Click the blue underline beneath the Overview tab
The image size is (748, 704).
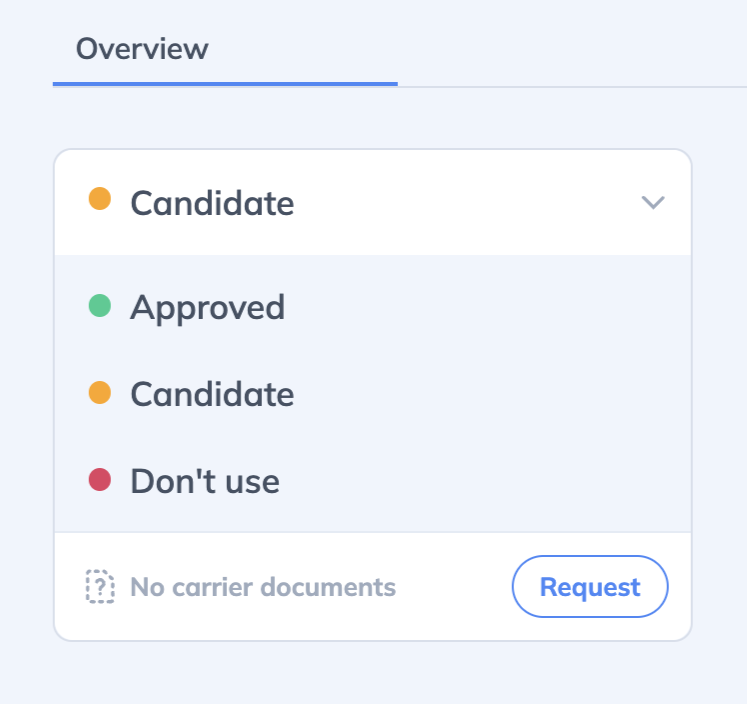[x=225, y=84]
